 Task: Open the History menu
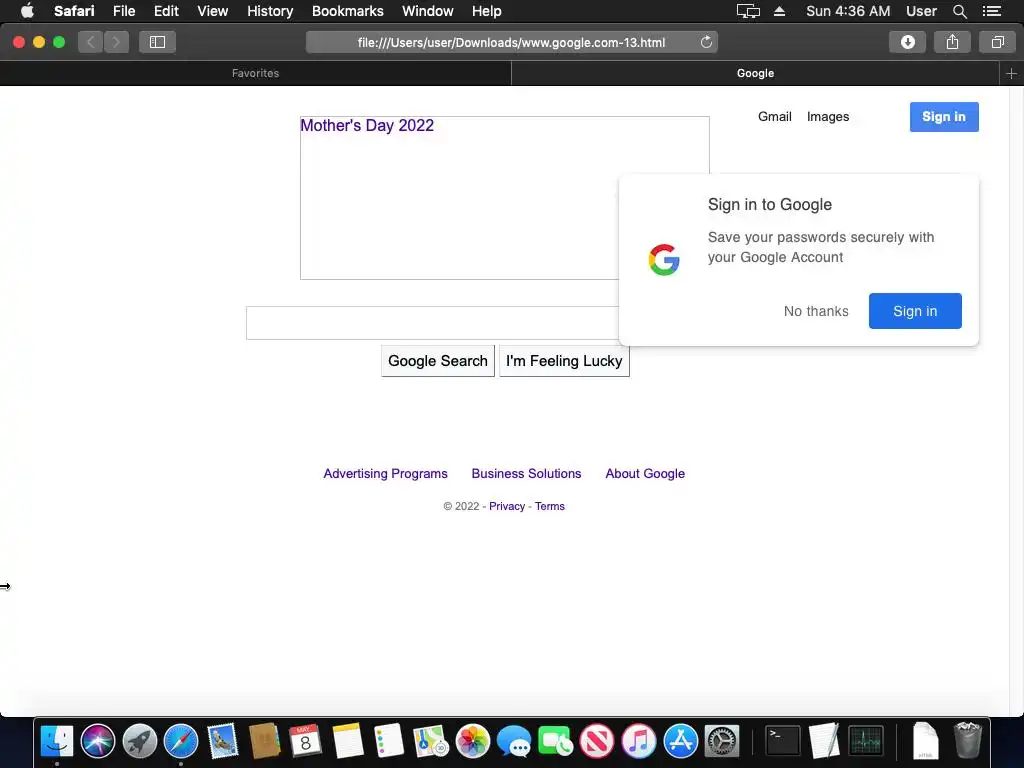(x=270, y=11)
